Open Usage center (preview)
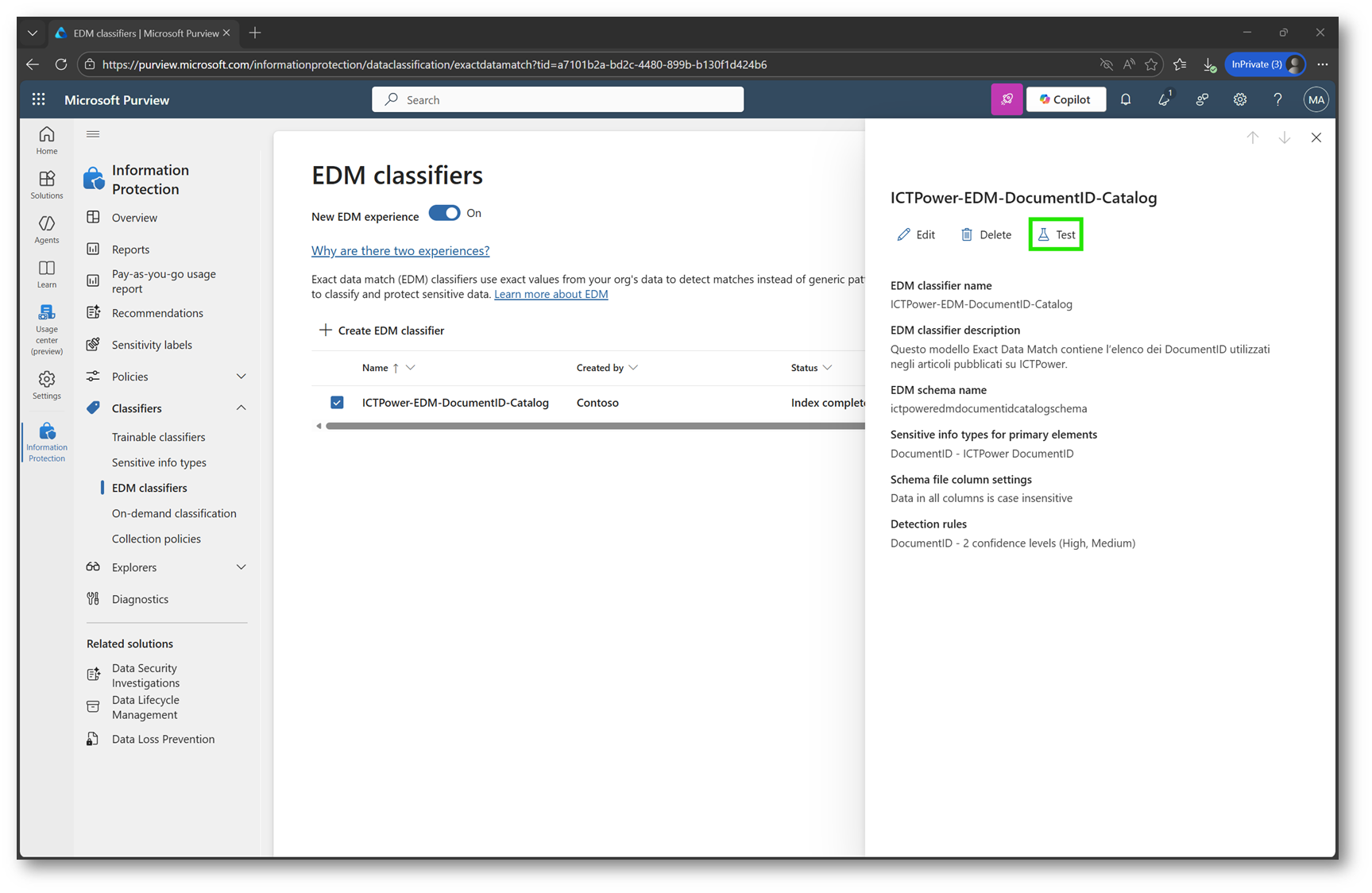 47,329
